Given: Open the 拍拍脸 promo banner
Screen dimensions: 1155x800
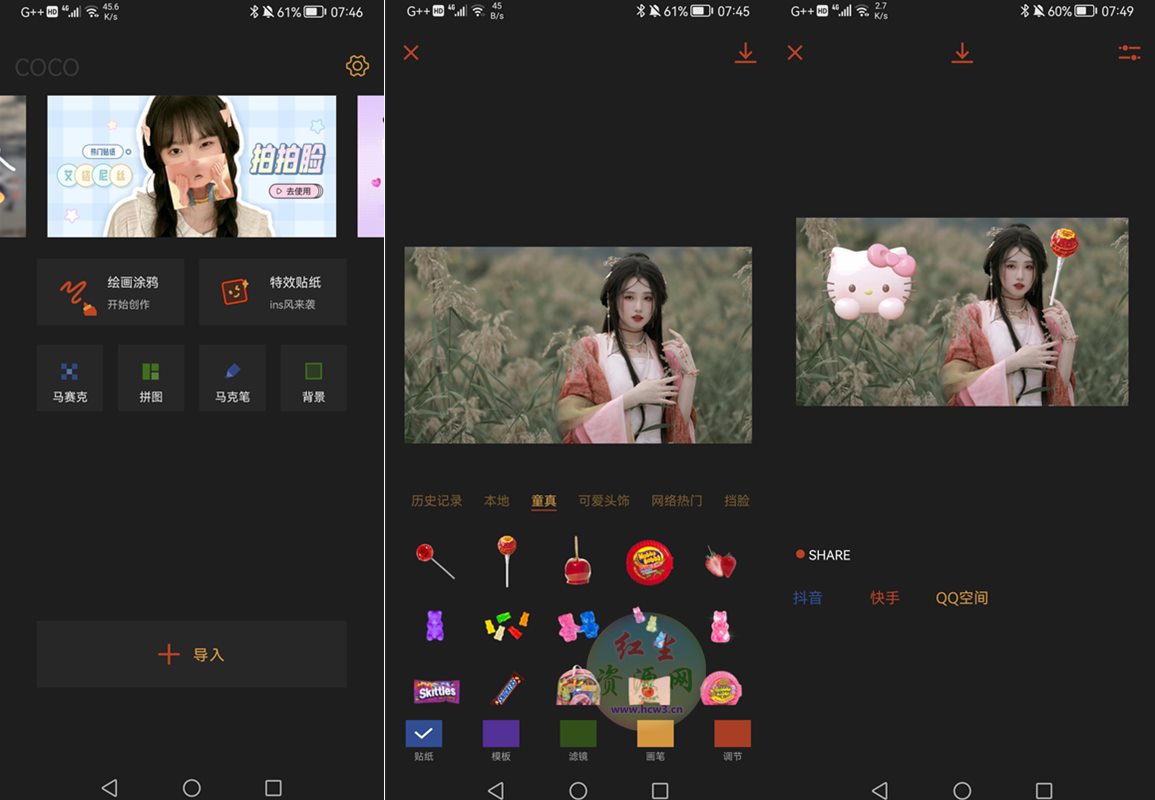Looking at the screenshot, I should [192, 166].
